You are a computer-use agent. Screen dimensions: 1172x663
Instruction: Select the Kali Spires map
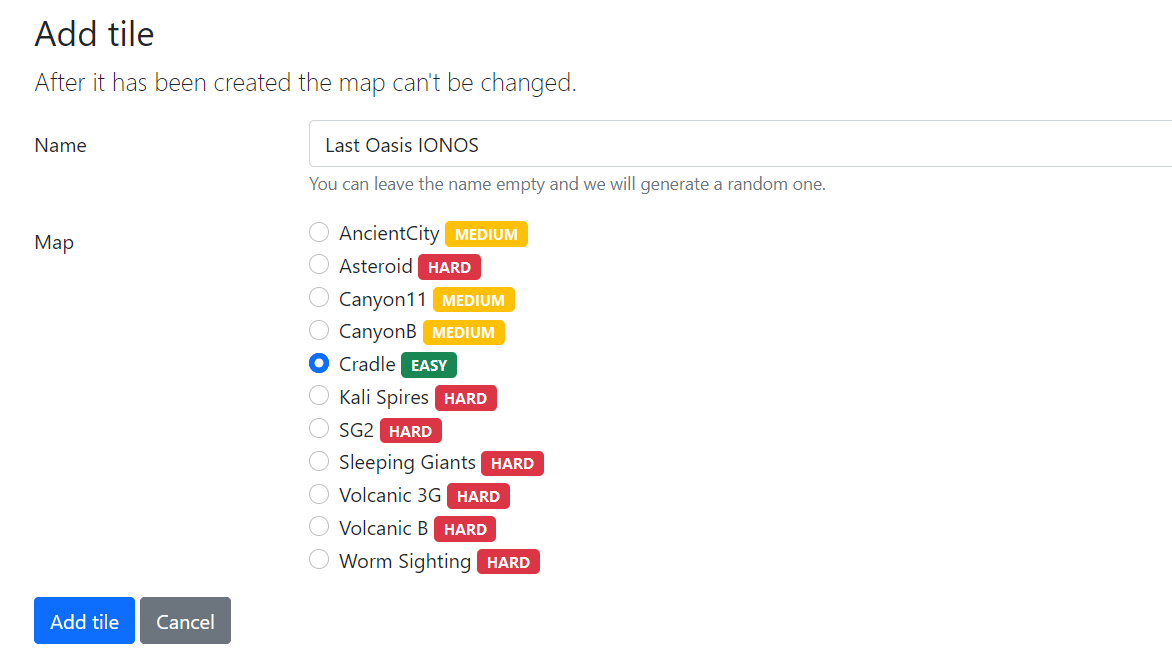click(x=319, y=395)
